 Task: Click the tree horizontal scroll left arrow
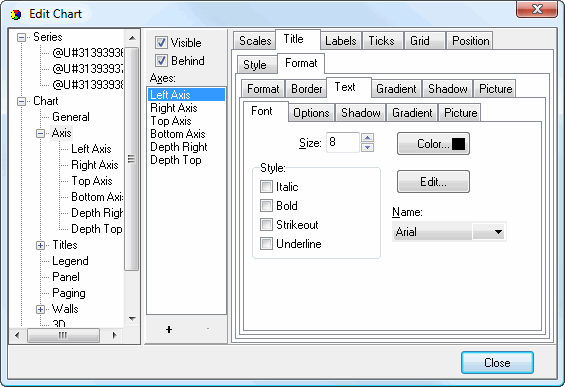pos(17,335)
